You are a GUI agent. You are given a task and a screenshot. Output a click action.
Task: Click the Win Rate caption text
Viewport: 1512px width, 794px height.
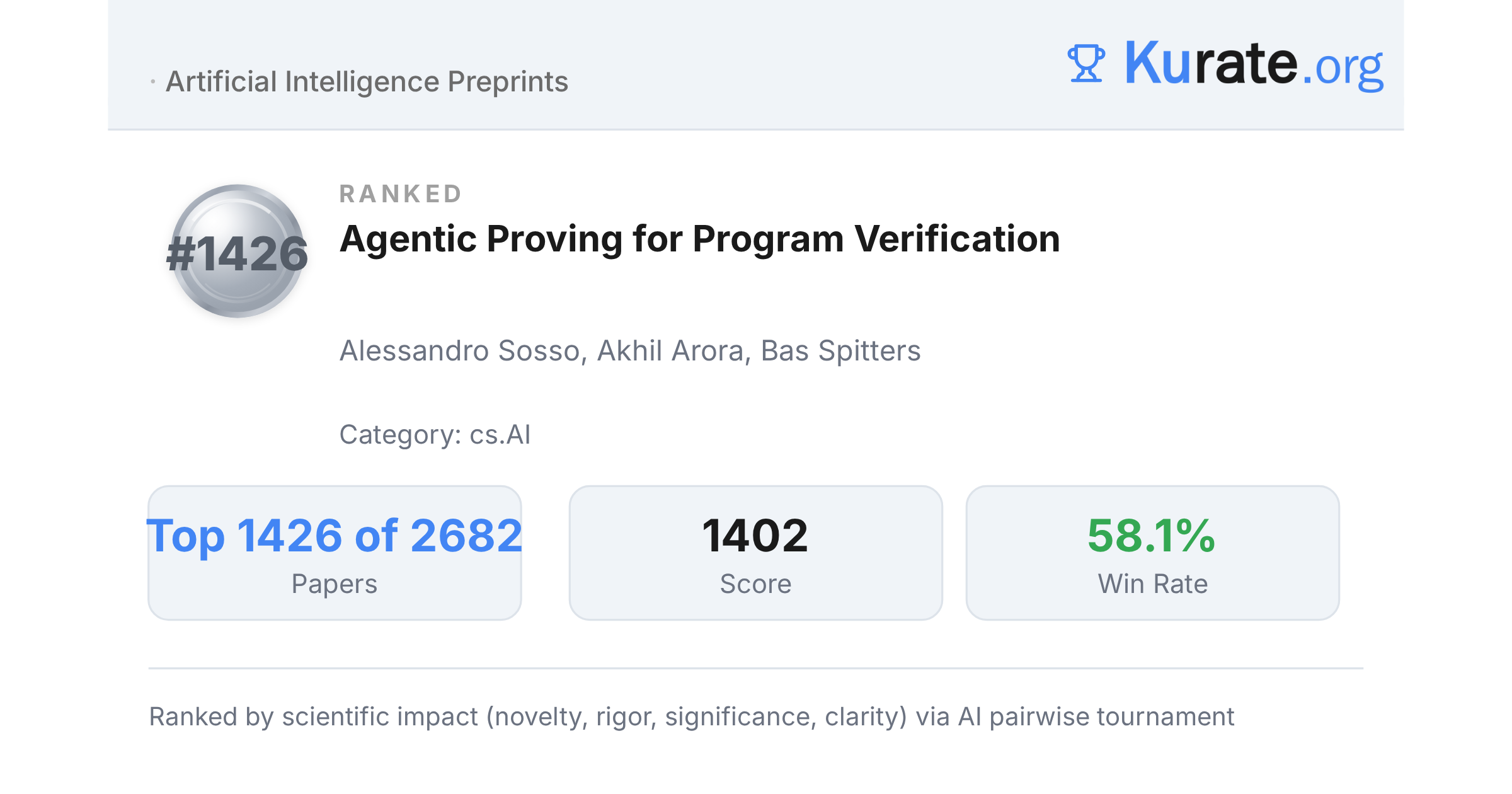[1152, 584]
